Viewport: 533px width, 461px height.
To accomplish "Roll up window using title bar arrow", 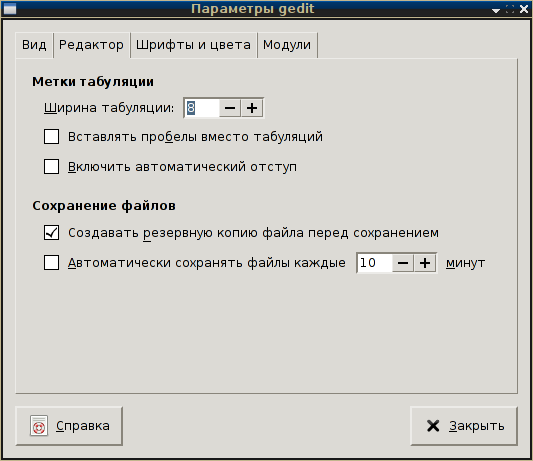I will coord(496,10).
